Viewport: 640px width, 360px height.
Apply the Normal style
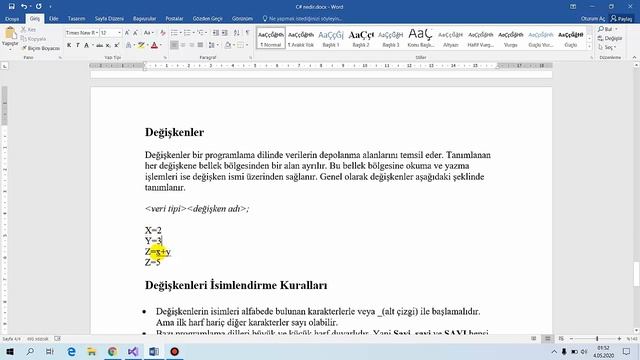coord(271,38)
